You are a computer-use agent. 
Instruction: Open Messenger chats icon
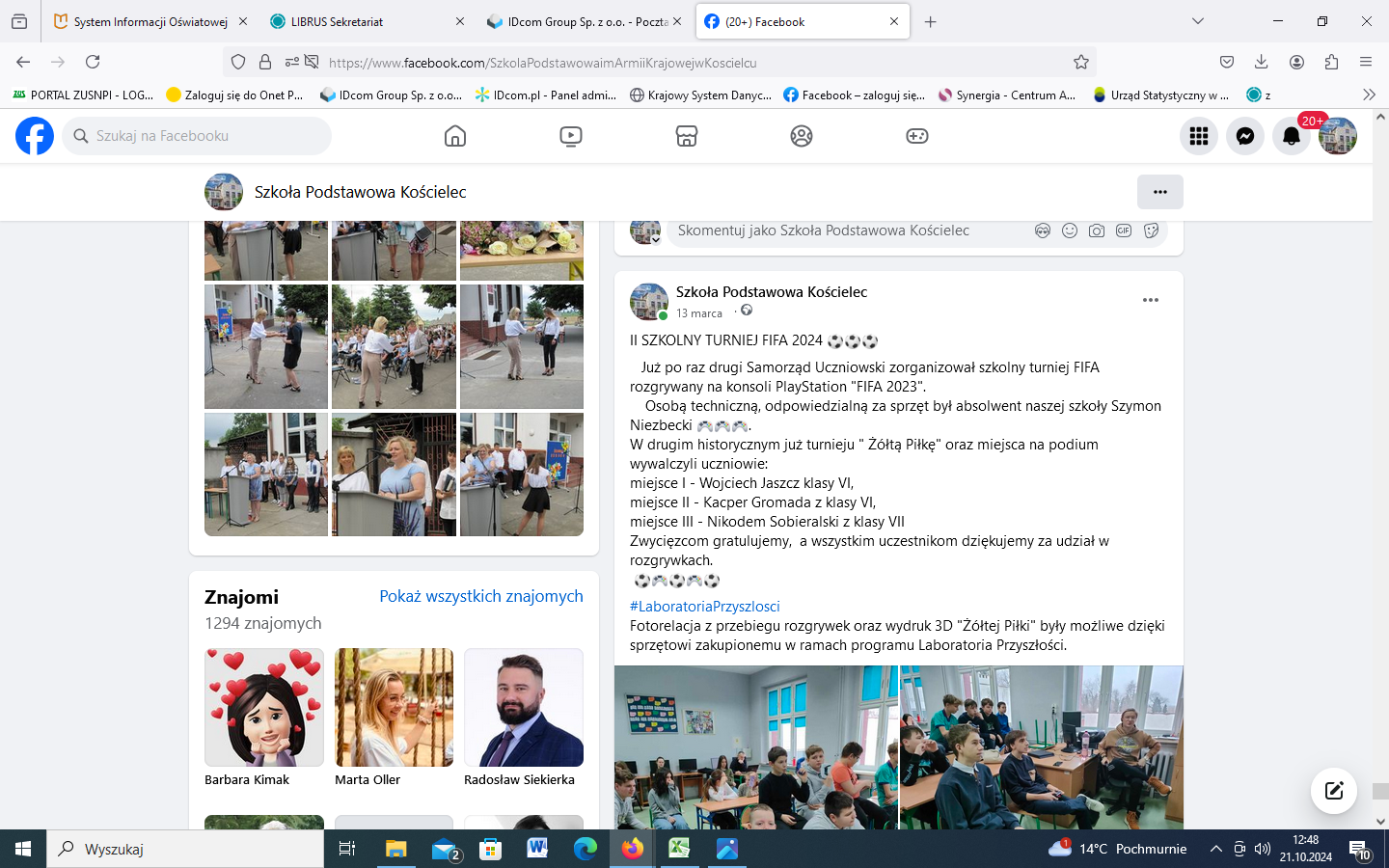1245,136
